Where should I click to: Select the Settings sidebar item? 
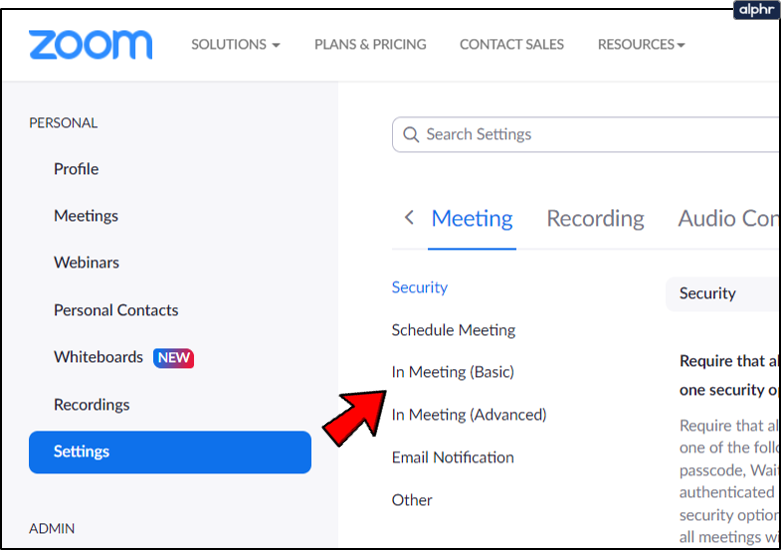170,452
